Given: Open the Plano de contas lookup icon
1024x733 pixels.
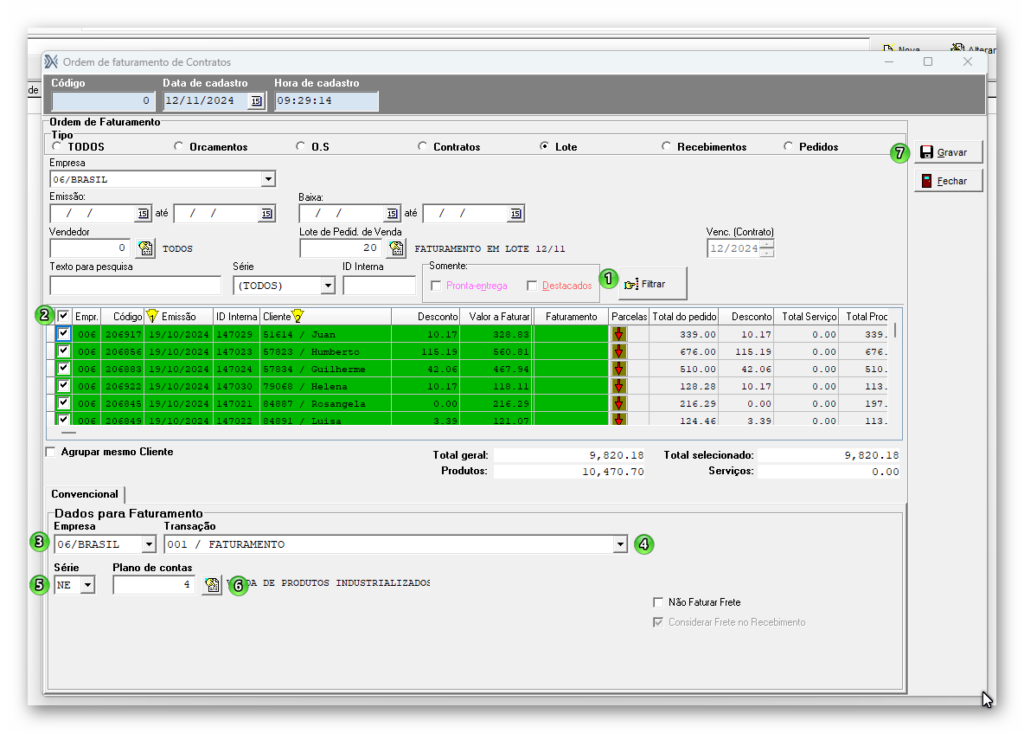Looking at the screenshot, I should point(211,584).
